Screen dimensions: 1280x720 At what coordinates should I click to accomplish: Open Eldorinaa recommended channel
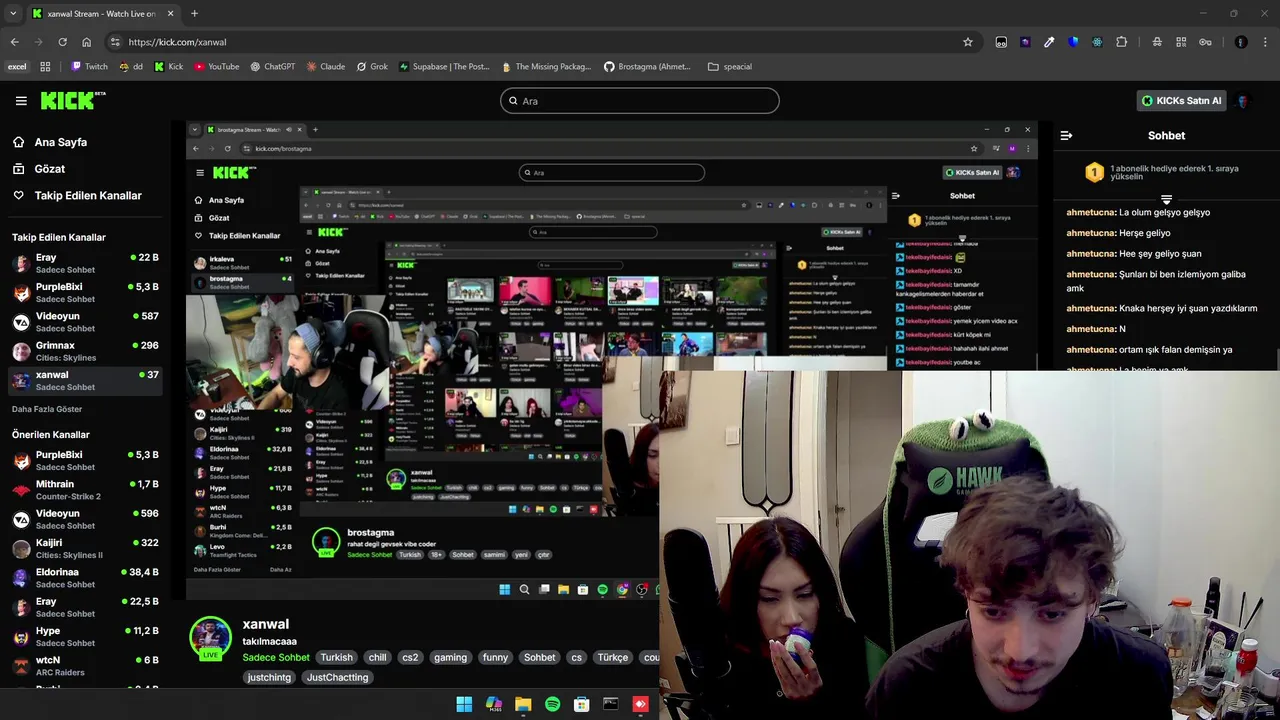tap(84, 578)
